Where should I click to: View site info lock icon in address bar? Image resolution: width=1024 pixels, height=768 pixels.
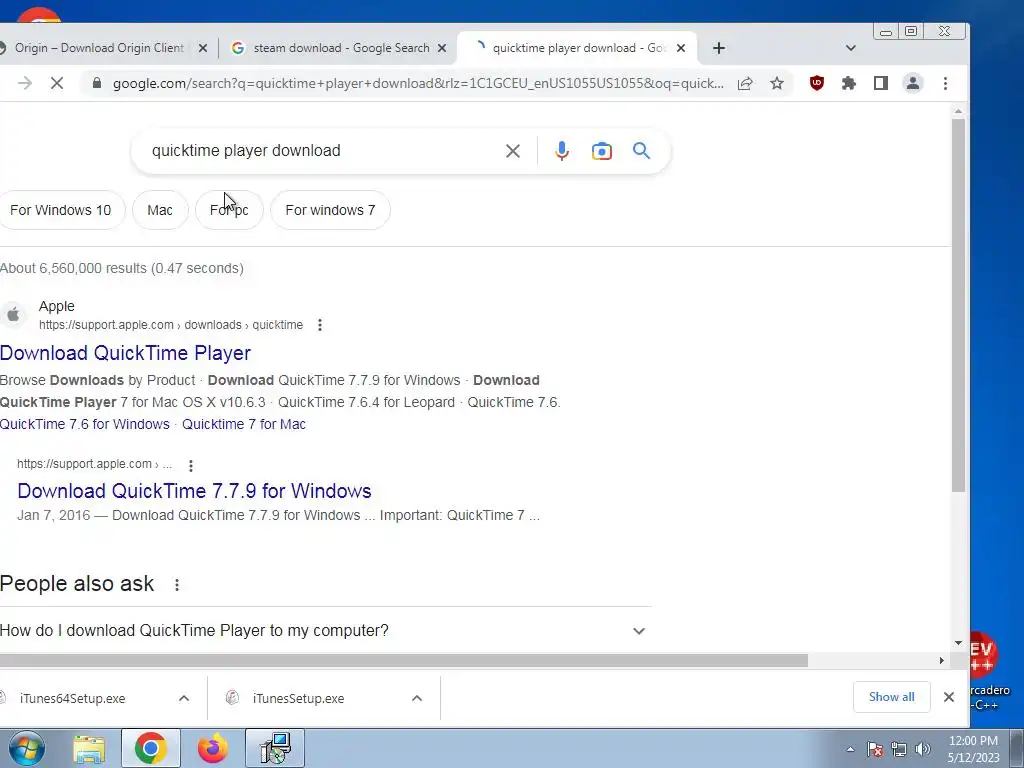[x=97, y=83]
